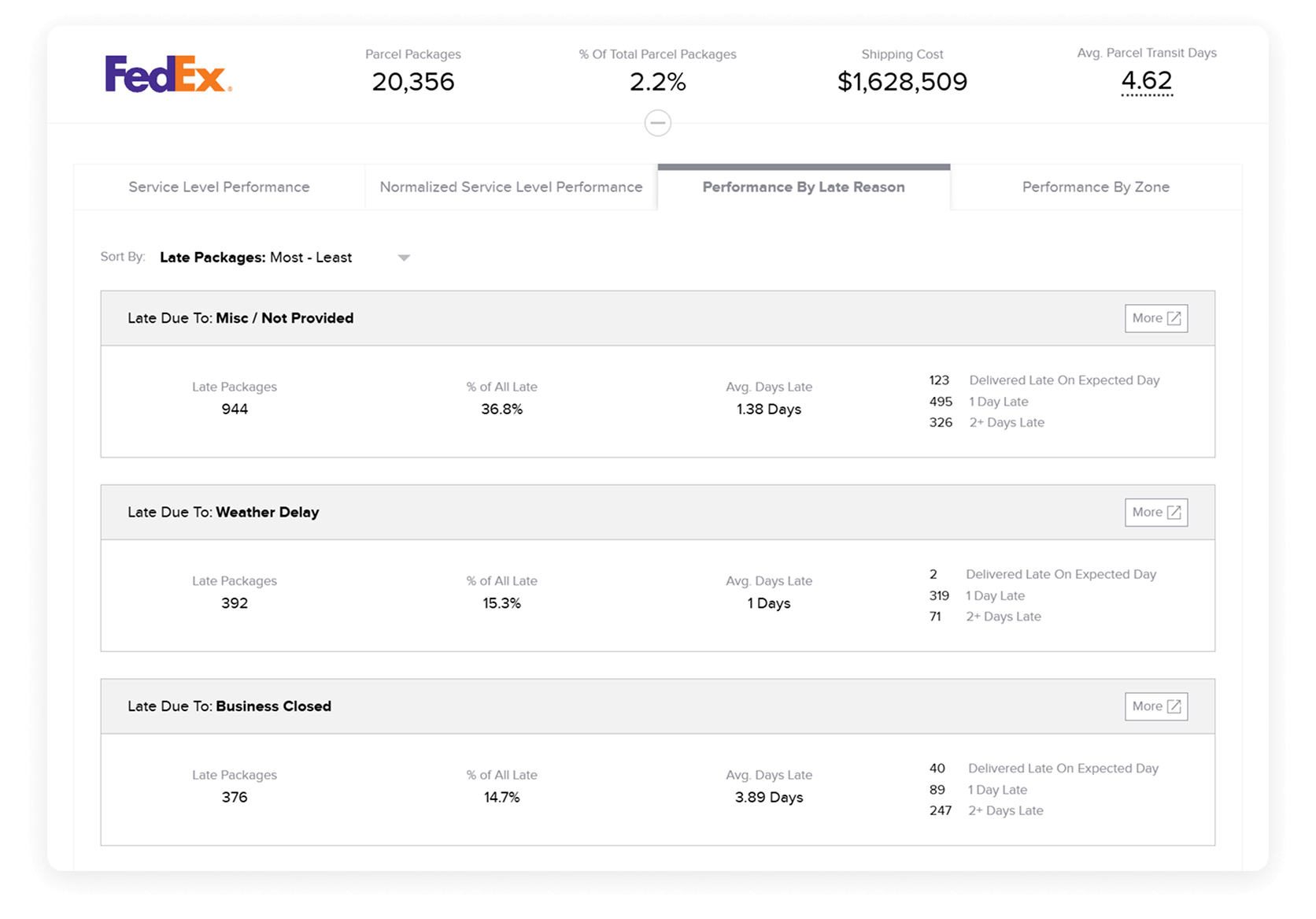
Task: Click the 376 late packages value
Action: (235, 798)
